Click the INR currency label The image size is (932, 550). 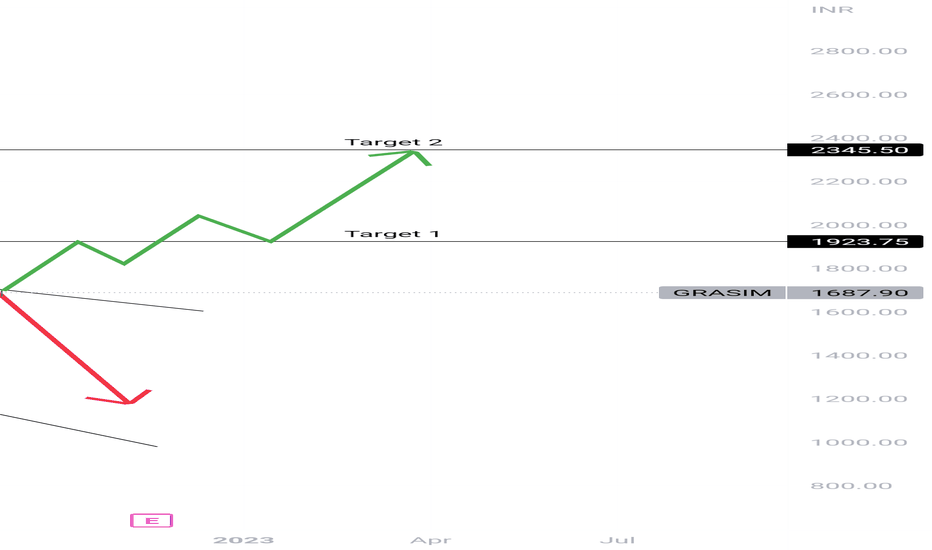(832, 10)
